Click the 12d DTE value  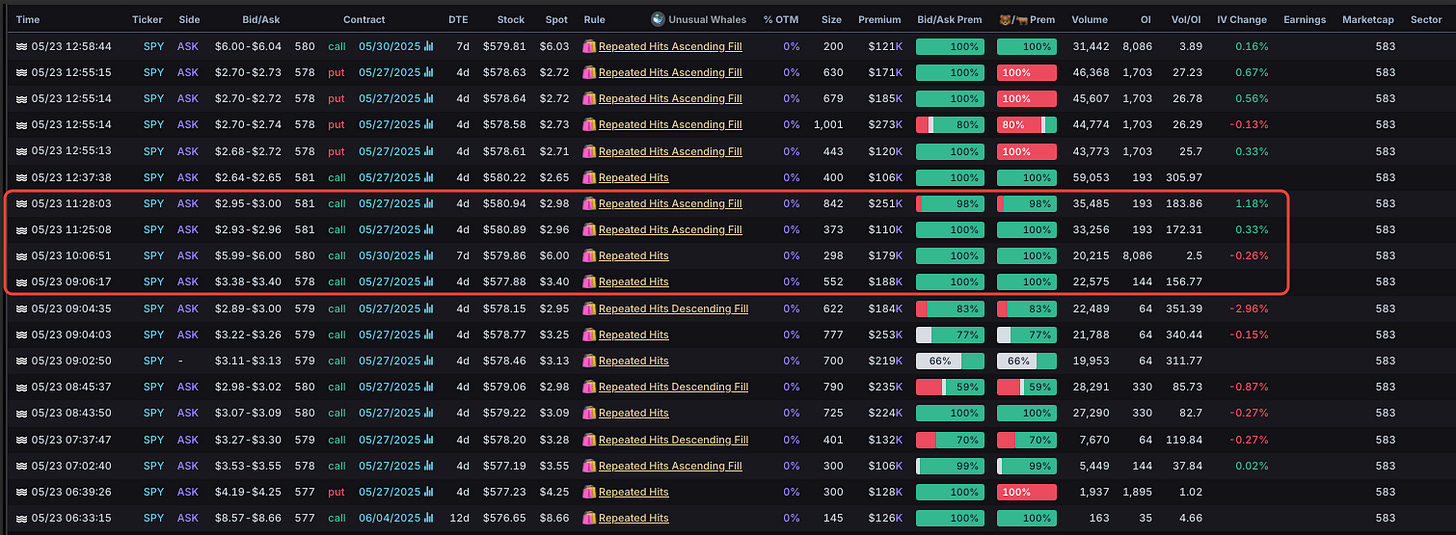click(462, 518)
